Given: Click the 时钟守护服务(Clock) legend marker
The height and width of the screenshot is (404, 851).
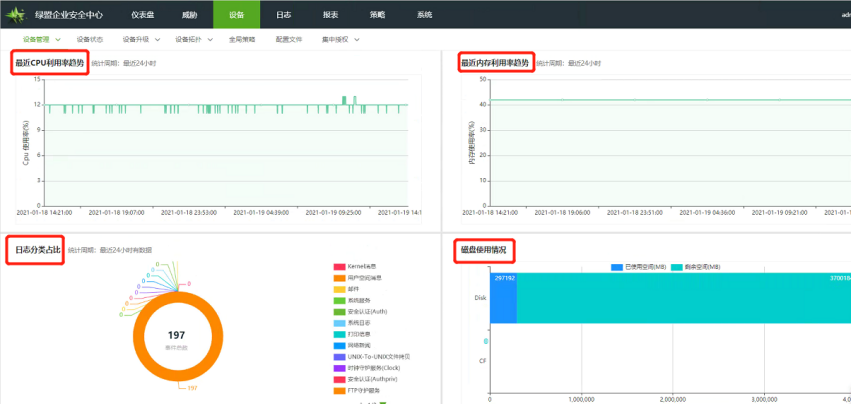Looking at the screenshot, I should [x=338, y=367].
